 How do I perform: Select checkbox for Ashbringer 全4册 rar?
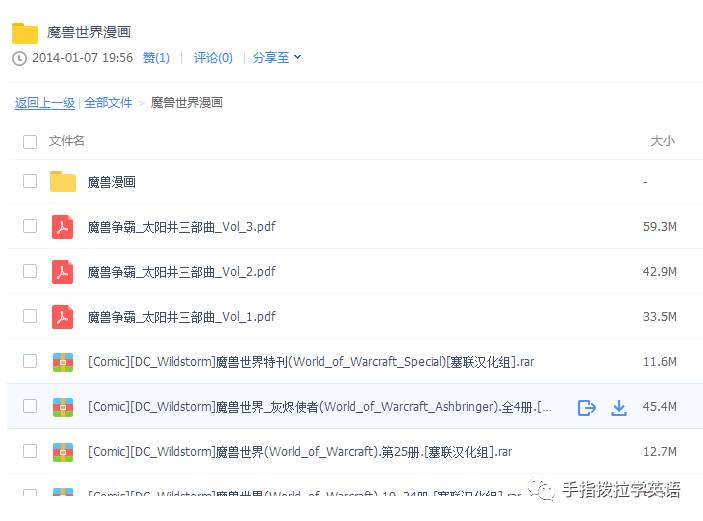click(x=30, y=406)
